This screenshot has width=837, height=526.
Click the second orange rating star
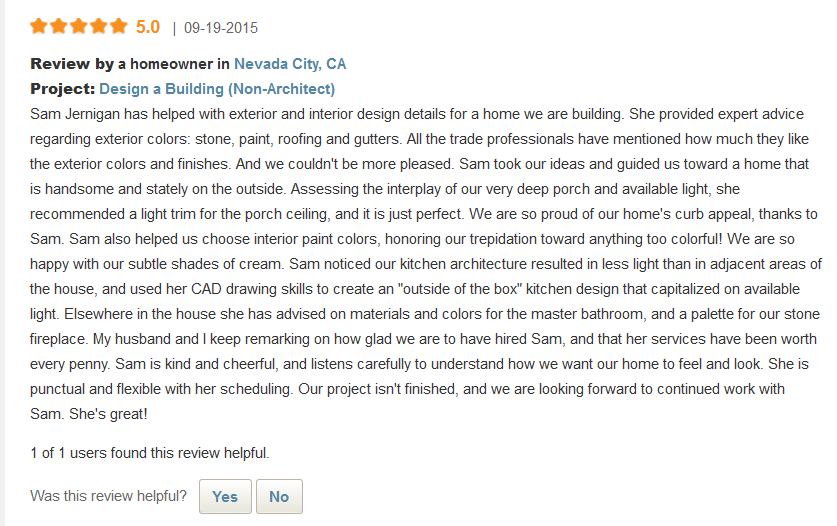[59, 26]
